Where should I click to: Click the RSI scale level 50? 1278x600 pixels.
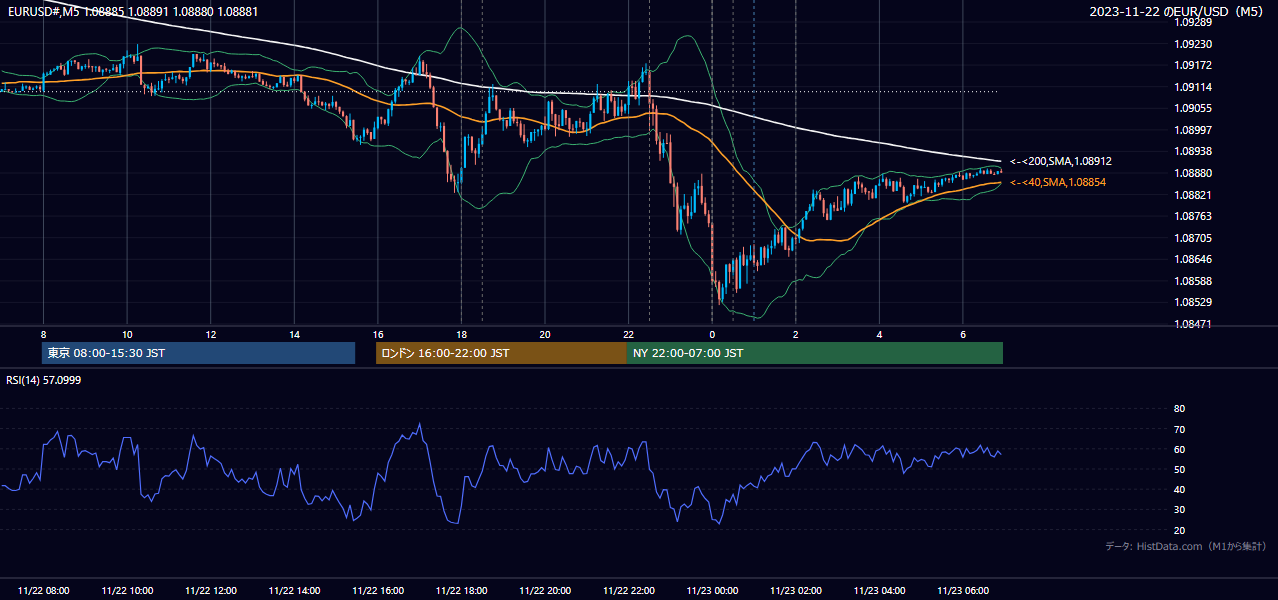[1179, 469]
